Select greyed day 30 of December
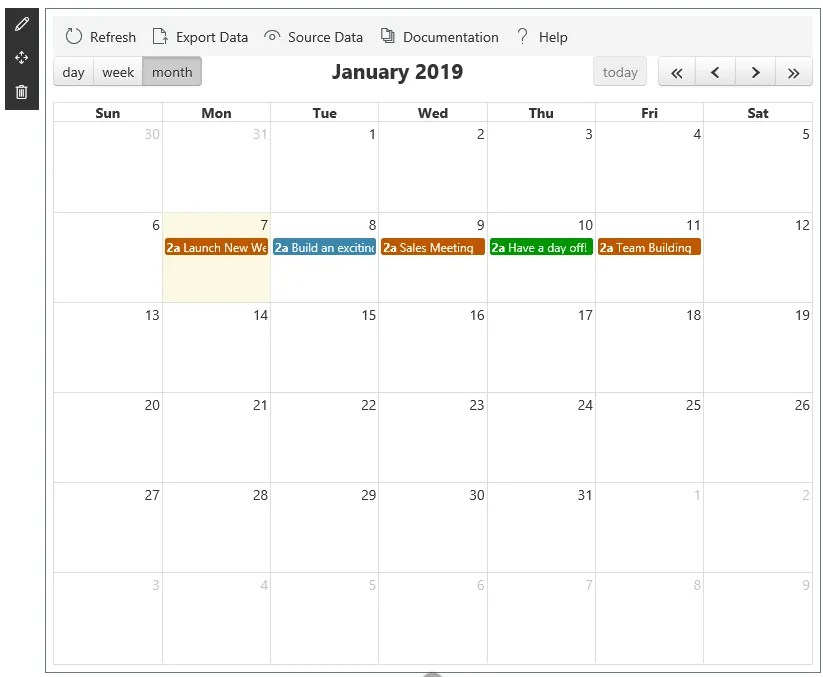The image size is (823, 677). coord(152,134)
